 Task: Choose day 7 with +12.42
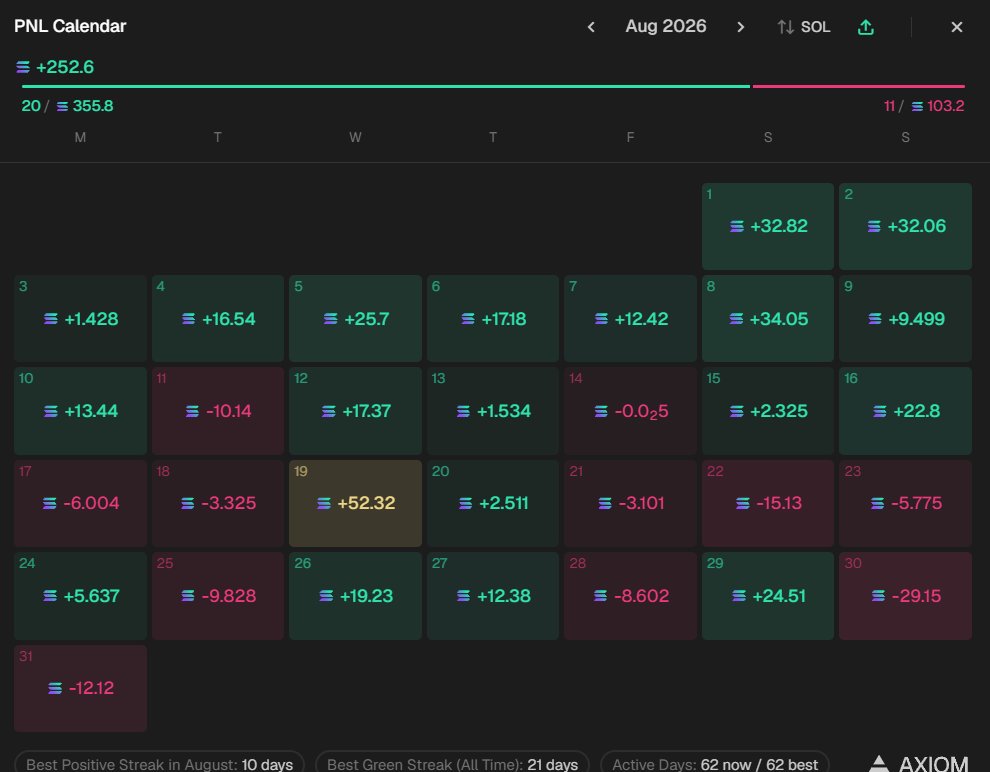tap(630, 319)
